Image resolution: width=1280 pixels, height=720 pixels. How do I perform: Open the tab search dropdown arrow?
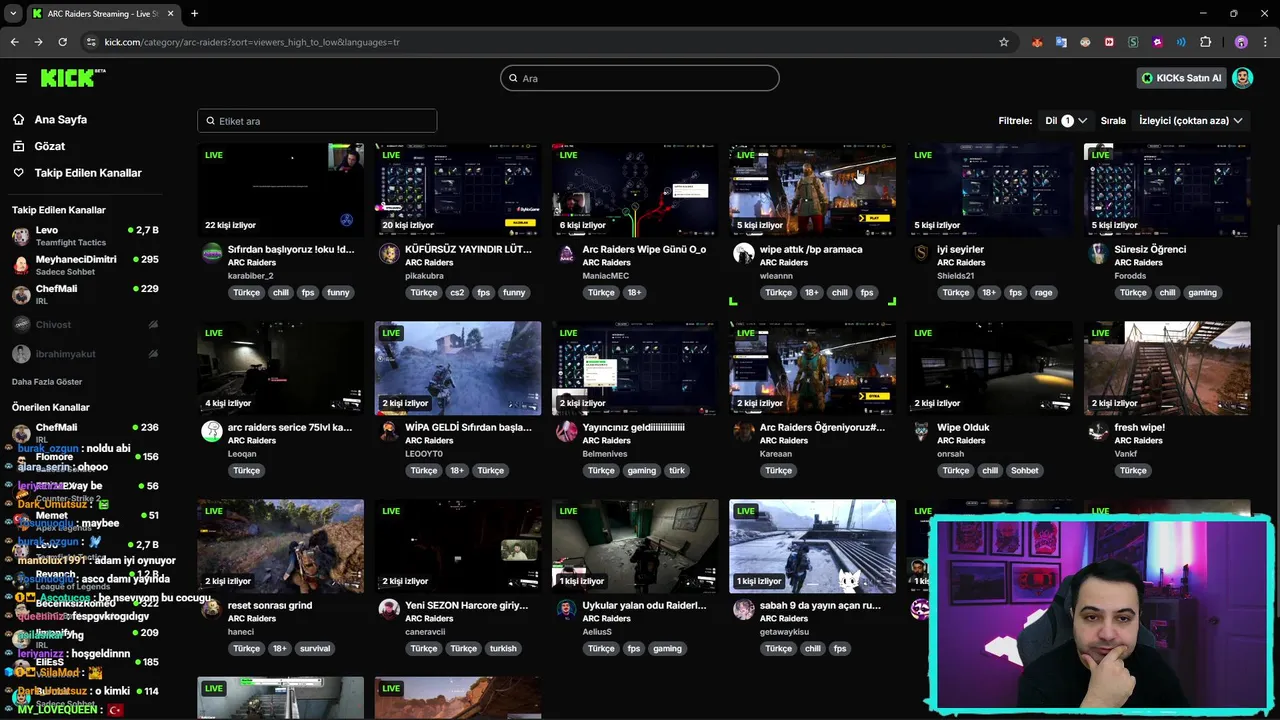click(x=13, y=13)
